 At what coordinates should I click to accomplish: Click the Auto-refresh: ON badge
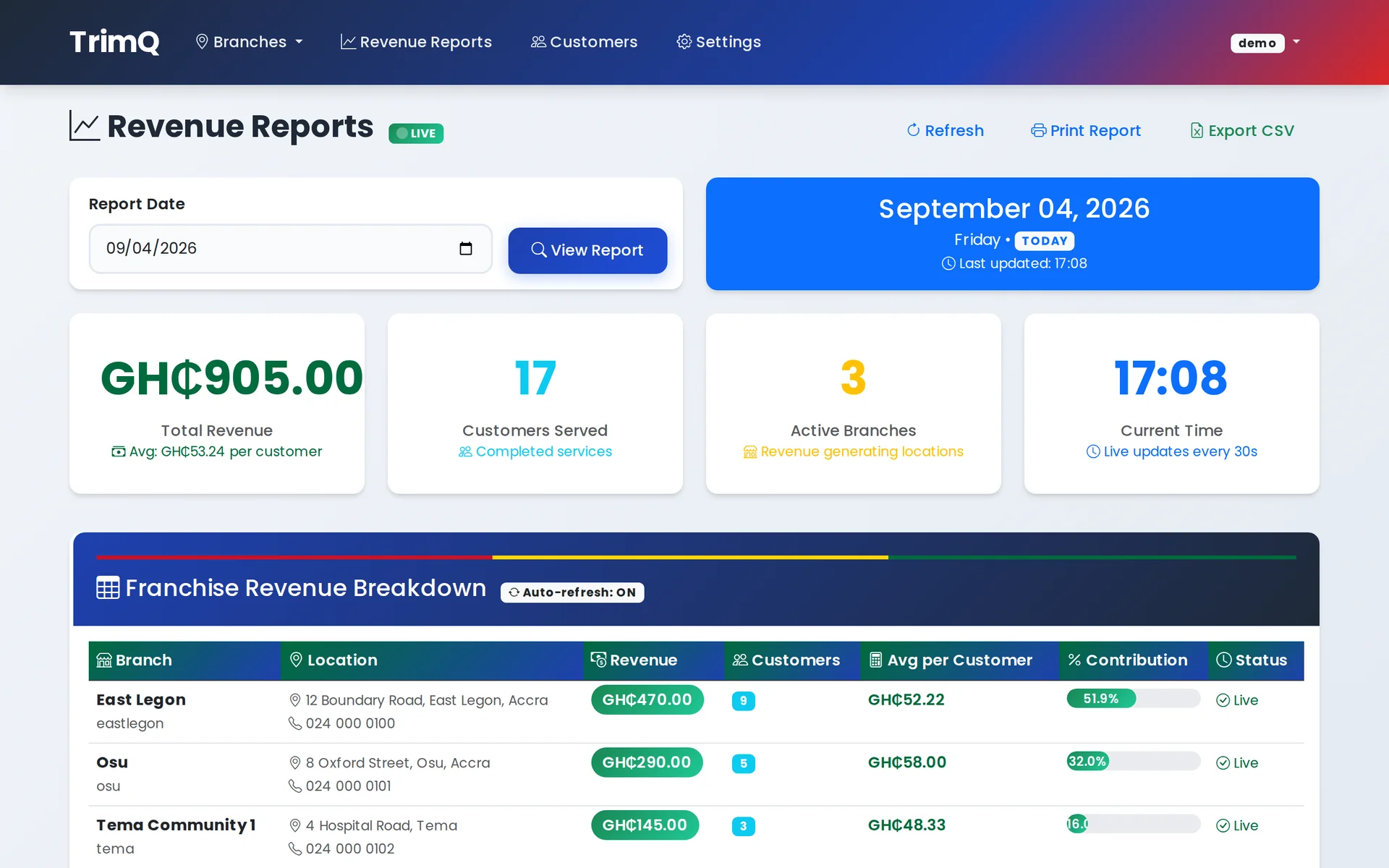tap(572, 592)
